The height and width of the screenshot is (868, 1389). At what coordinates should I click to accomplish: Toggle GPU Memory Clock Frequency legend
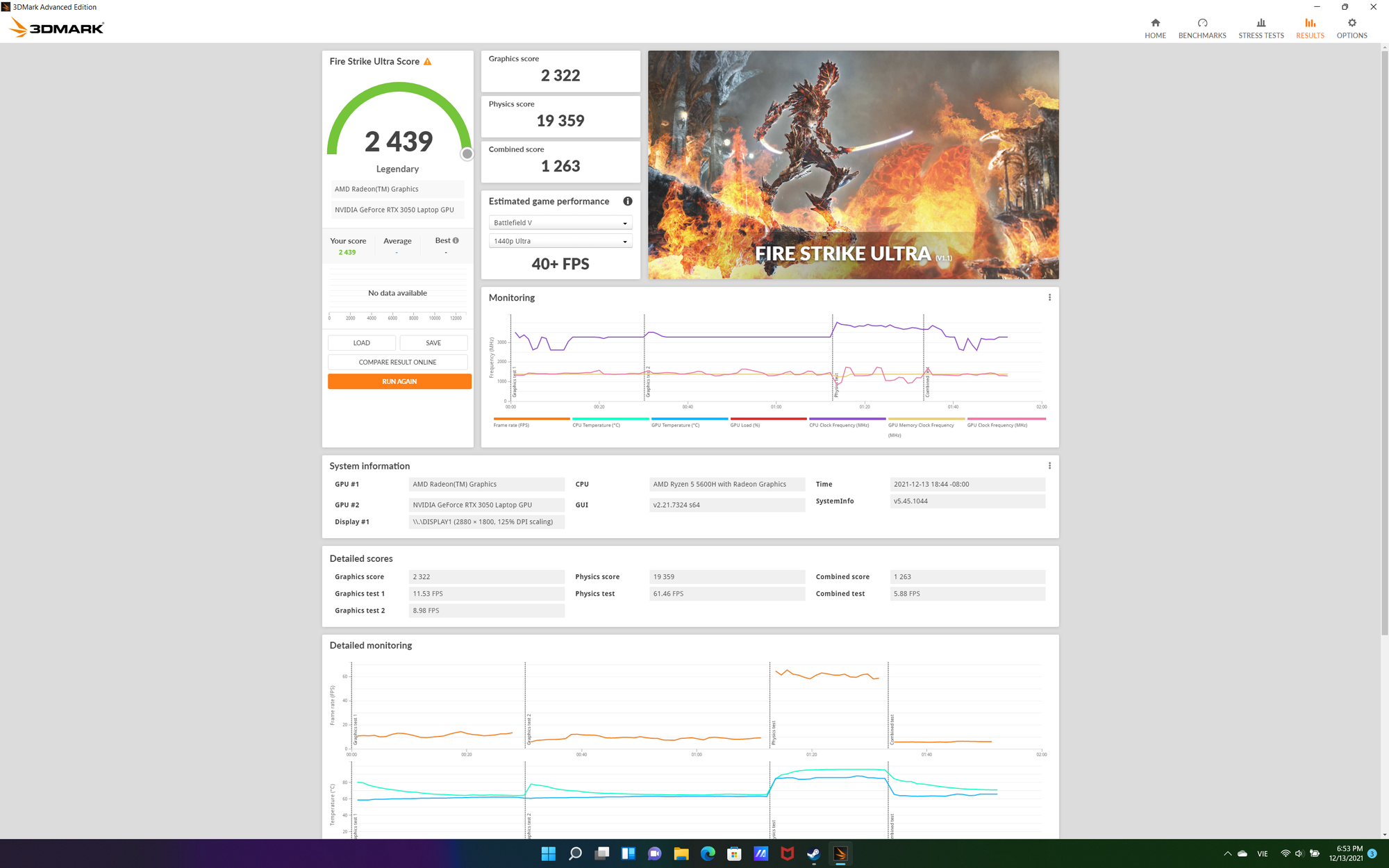point(926,426)
